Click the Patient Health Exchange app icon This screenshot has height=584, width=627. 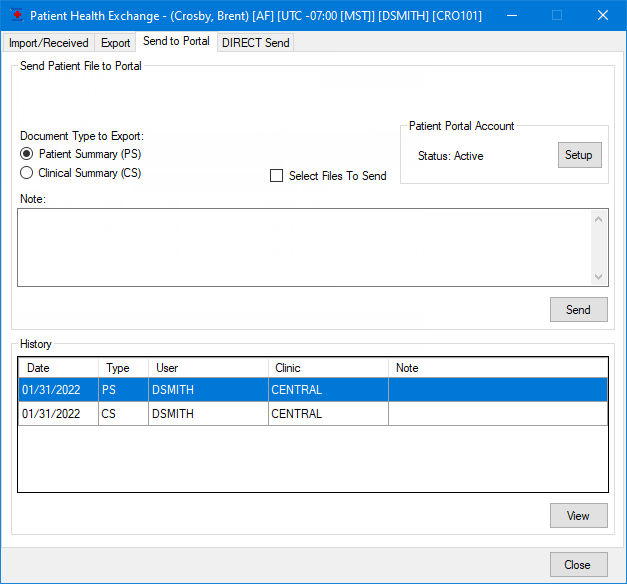pos(17,15)
